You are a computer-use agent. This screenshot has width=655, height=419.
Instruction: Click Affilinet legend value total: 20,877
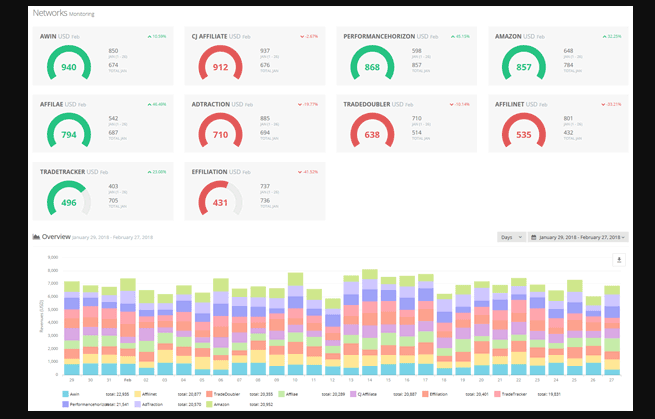pyautogui.click(x=190, y=394)
